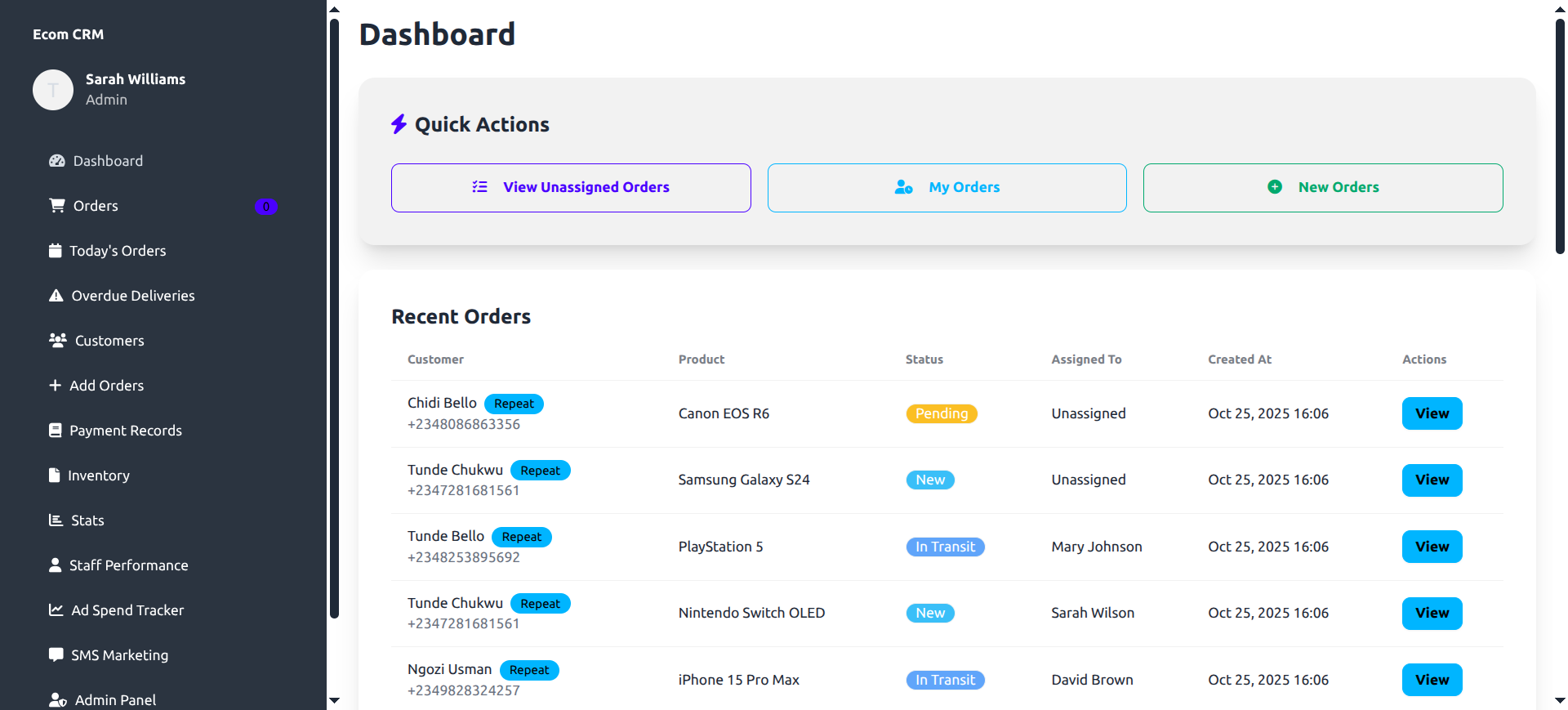The height and width of the screenshot is (710, 1568).
Task: Click the Pending status badge
Action: tap(942, 413)
